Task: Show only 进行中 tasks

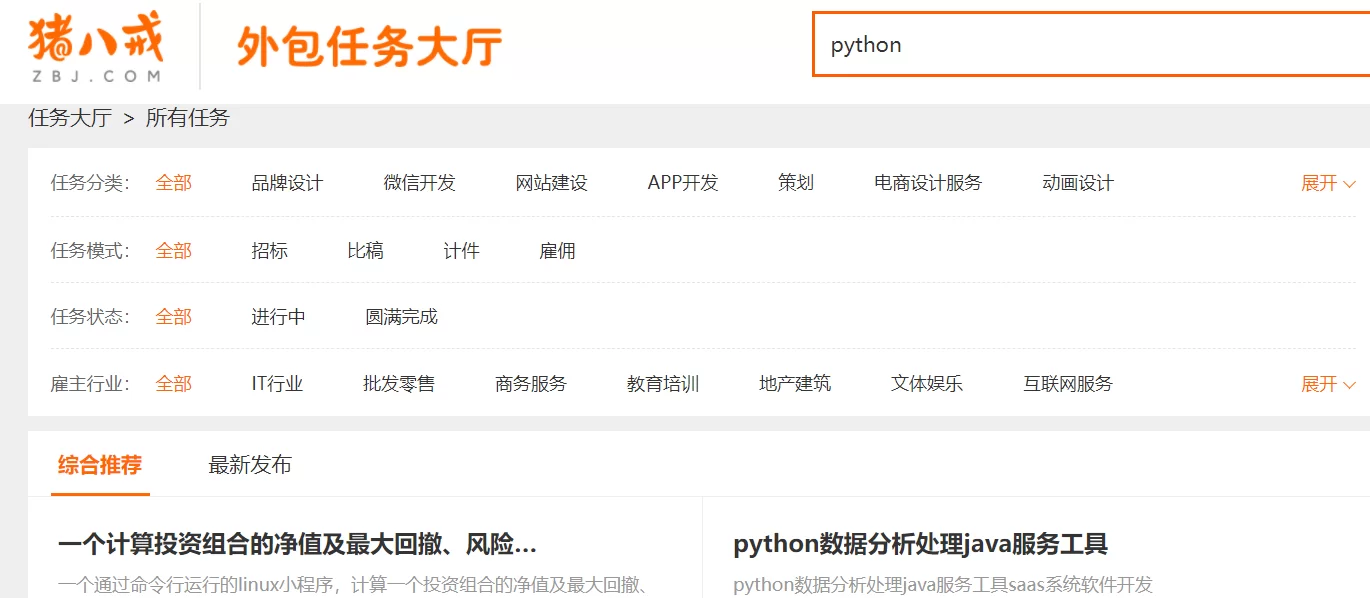Action: (278, 317)
